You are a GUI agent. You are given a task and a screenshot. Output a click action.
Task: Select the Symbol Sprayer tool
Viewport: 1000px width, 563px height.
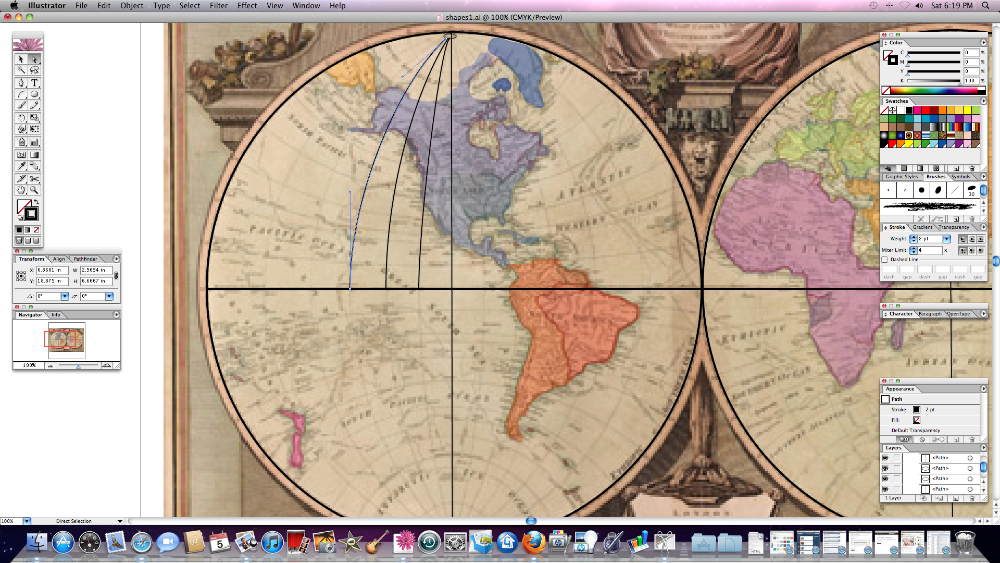click(x=21, y=142)
